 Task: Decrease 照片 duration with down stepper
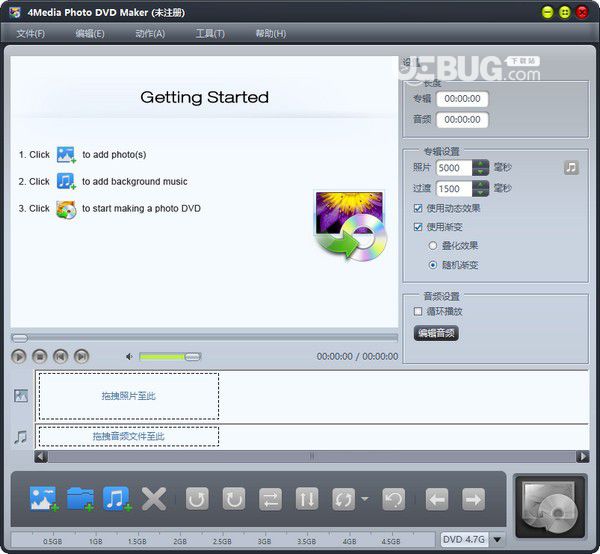pyautogui.click(x=480, y=171)
